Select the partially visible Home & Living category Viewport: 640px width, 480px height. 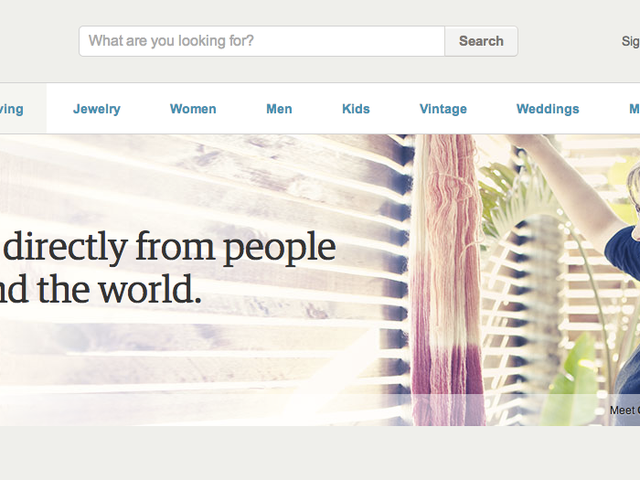click(12, 109)
